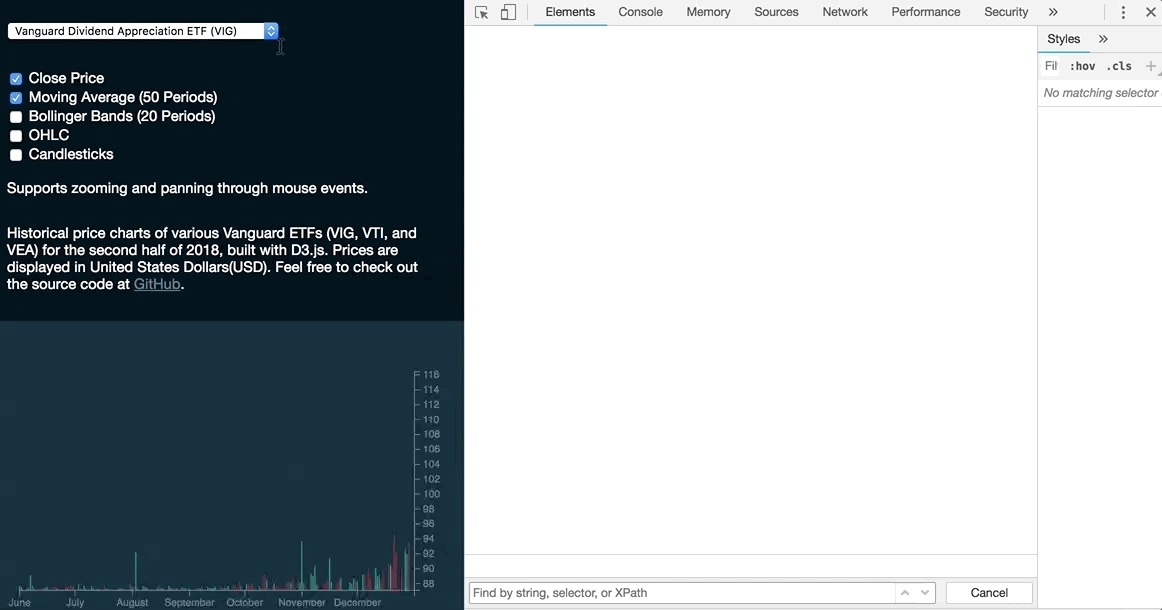
Task: Uncheck the Close Price checkbox
Action: point(16,79)
